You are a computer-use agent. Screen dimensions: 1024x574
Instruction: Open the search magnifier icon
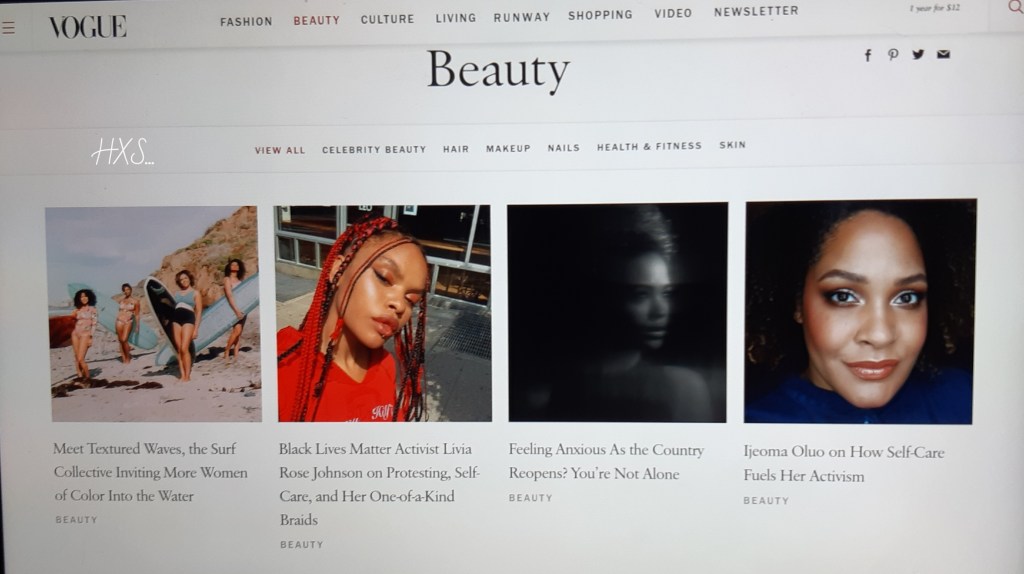point(1016,7)
